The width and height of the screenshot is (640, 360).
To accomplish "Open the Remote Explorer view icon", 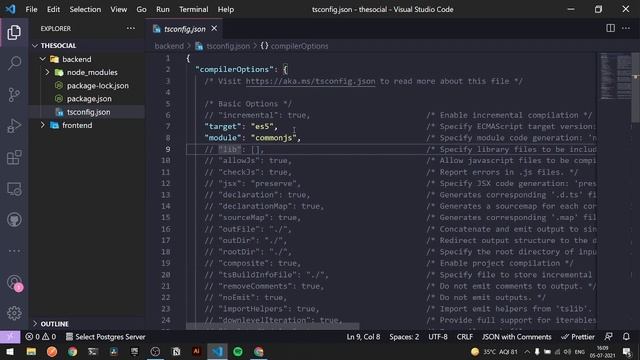I will 14,189.
